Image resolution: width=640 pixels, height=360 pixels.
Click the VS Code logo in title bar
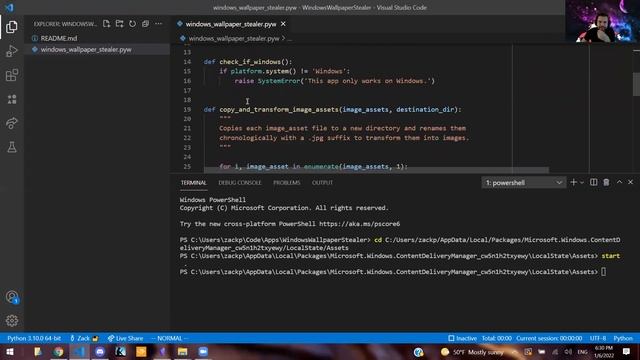[9, 7]
